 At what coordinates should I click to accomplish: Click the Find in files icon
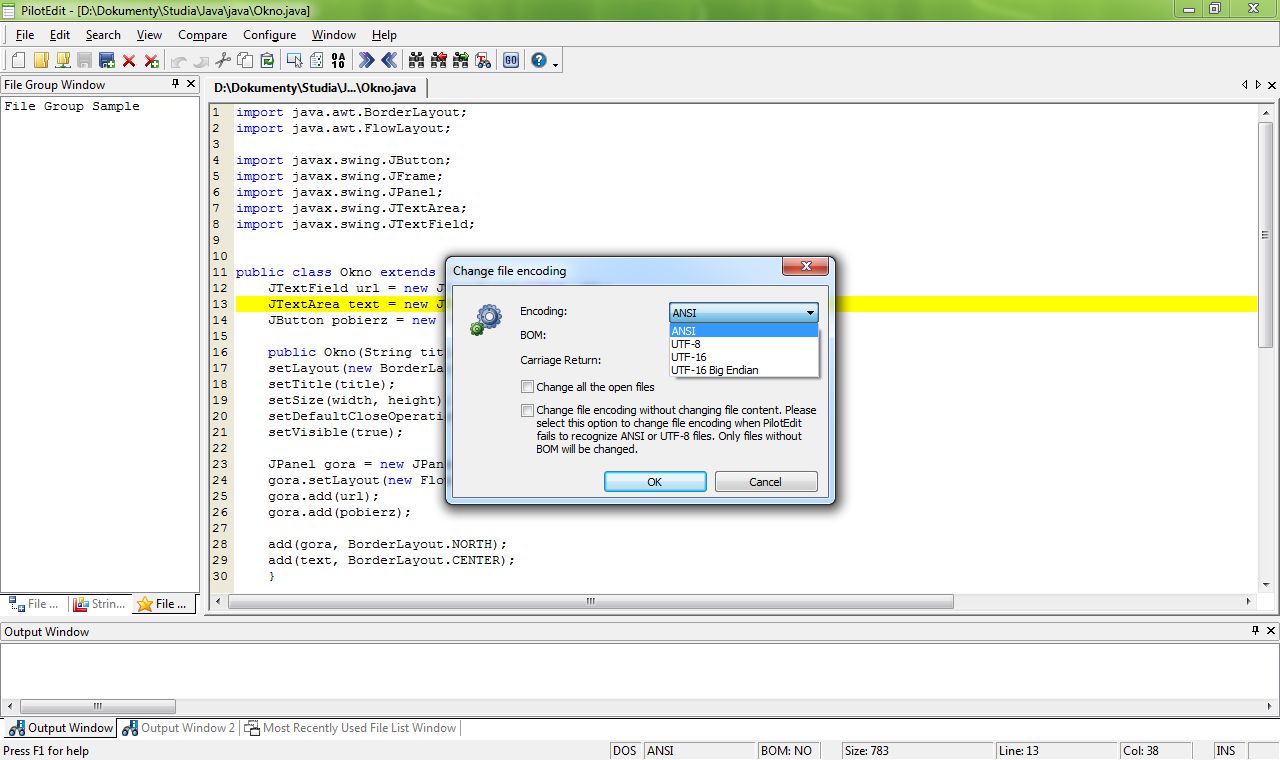[483, 60]
